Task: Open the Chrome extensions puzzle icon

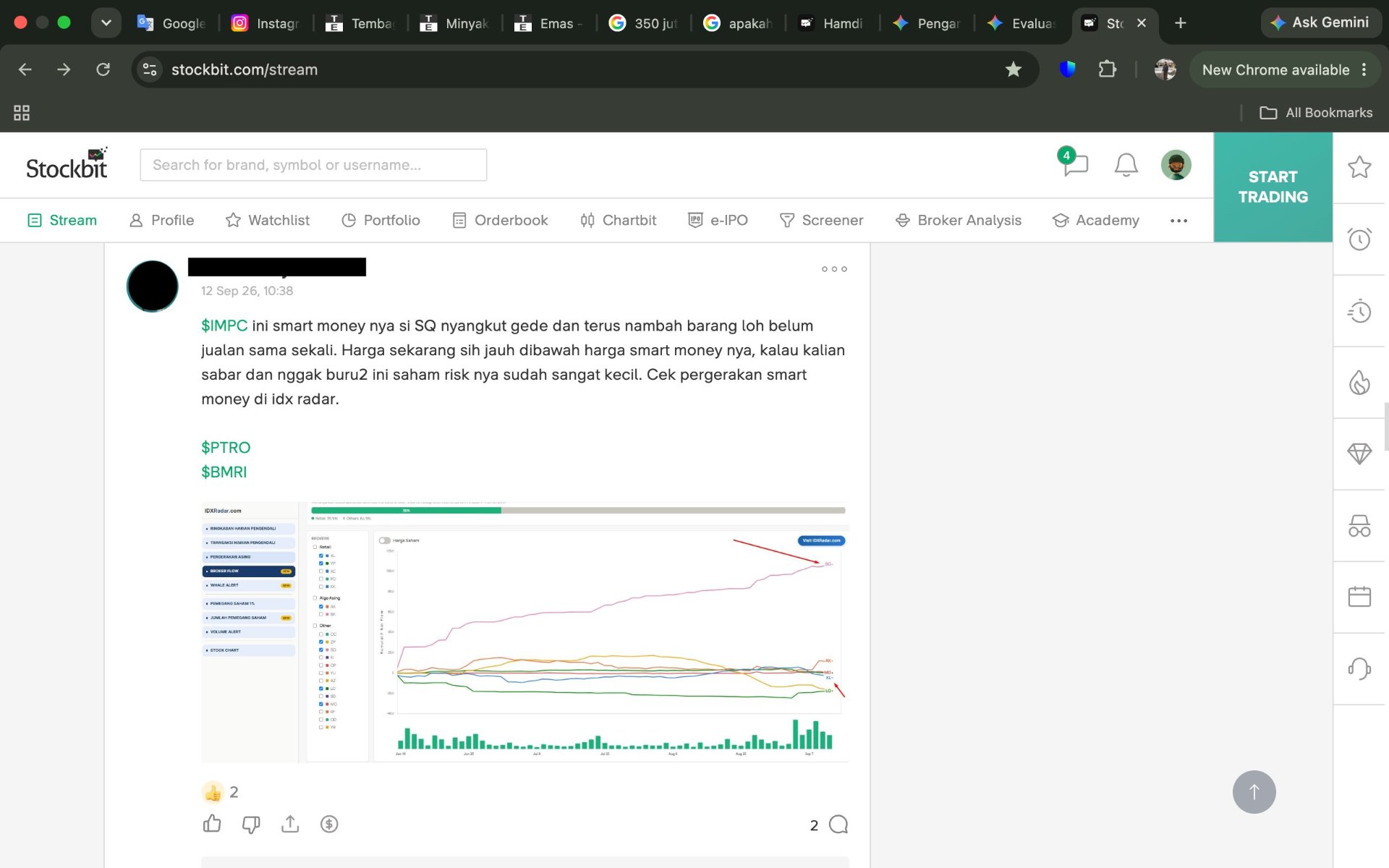Action: [x=1107, y=69]
